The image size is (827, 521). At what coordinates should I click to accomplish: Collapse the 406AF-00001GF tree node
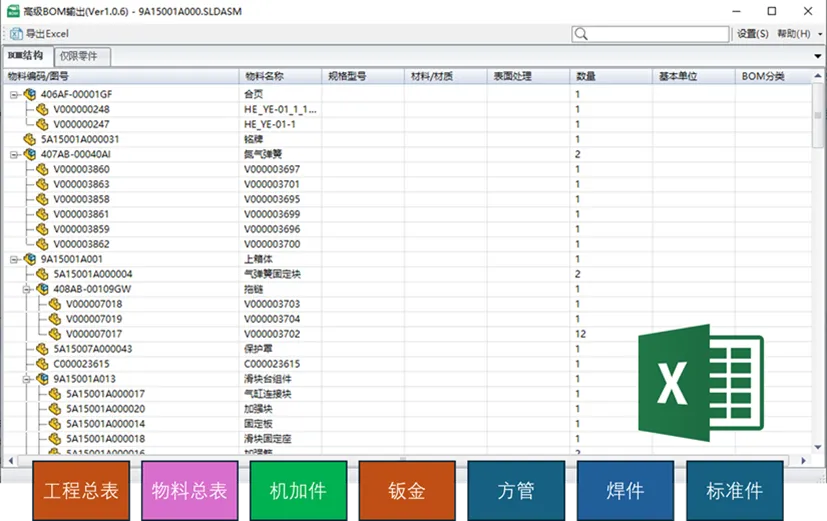point(15,95)
